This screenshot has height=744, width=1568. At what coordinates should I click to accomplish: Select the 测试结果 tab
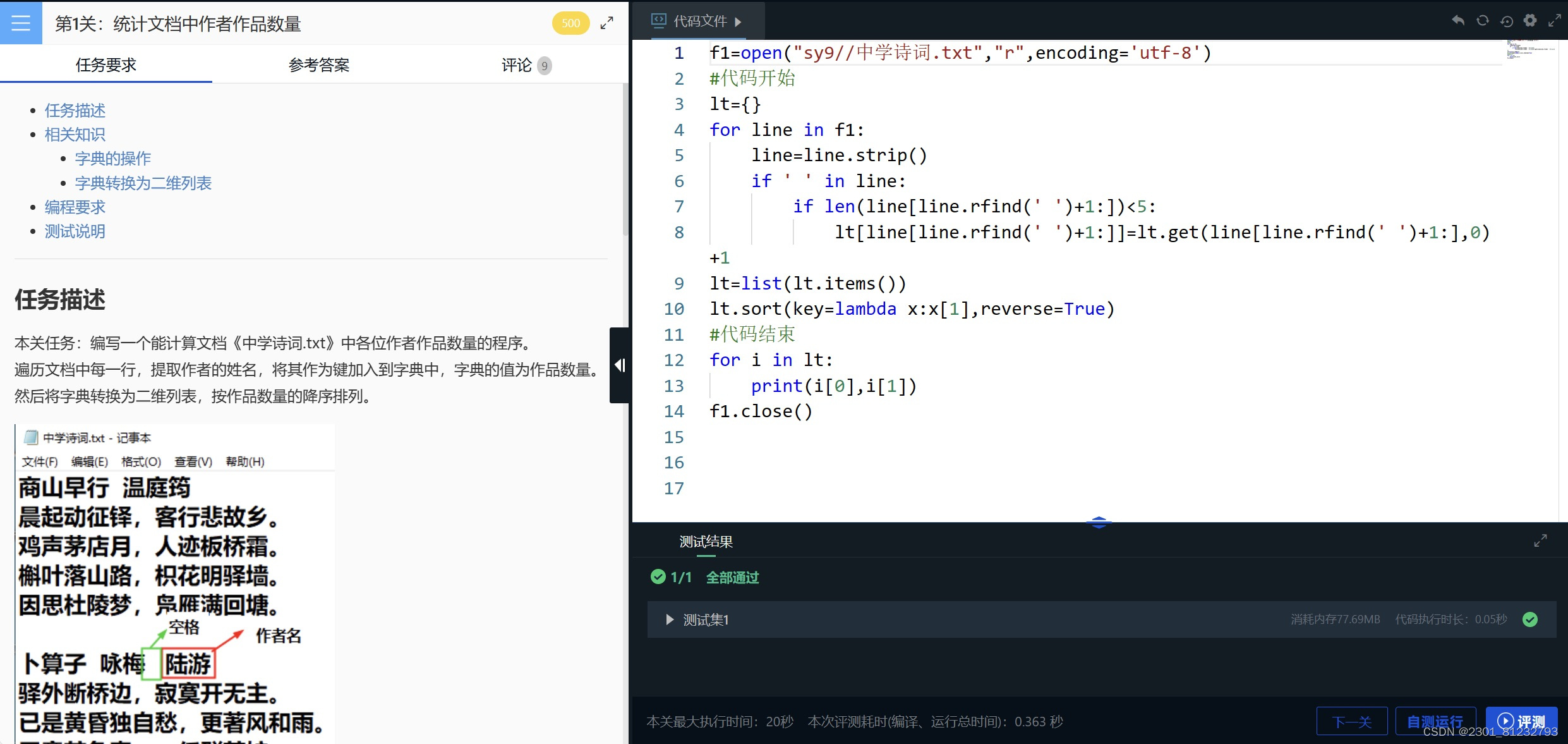[x=706, y=542]
